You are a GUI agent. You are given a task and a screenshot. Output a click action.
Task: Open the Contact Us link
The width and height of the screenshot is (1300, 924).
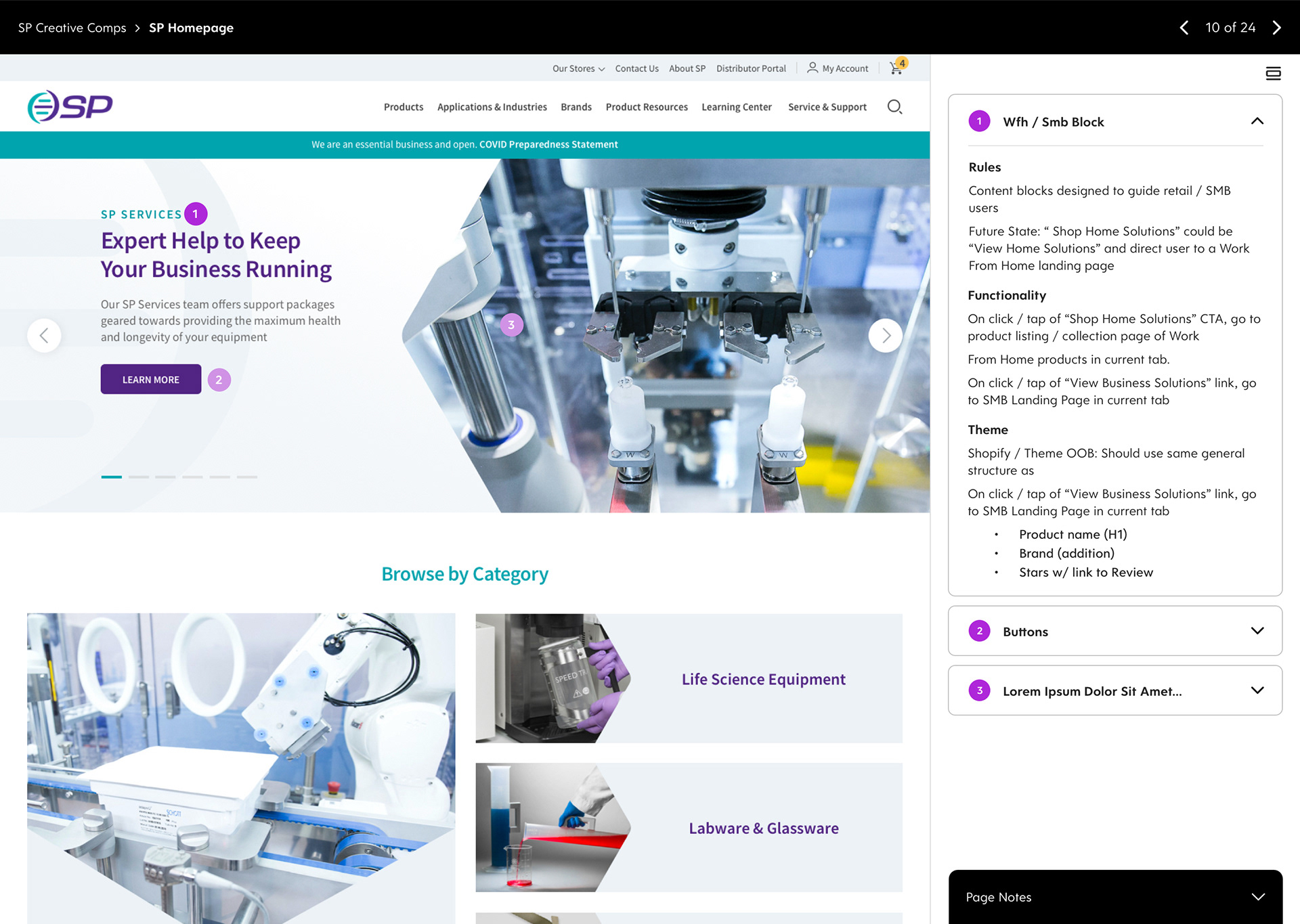coord(636,68)
